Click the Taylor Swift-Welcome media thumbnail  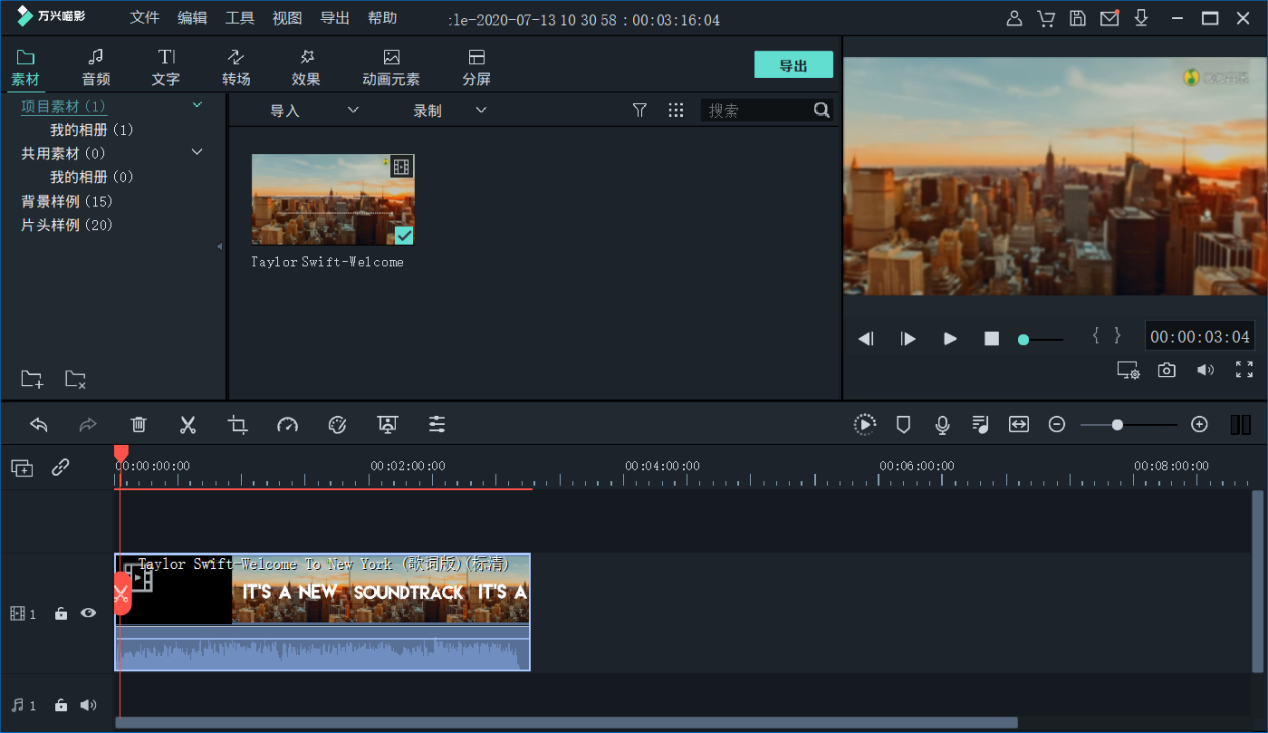(332, 200)
